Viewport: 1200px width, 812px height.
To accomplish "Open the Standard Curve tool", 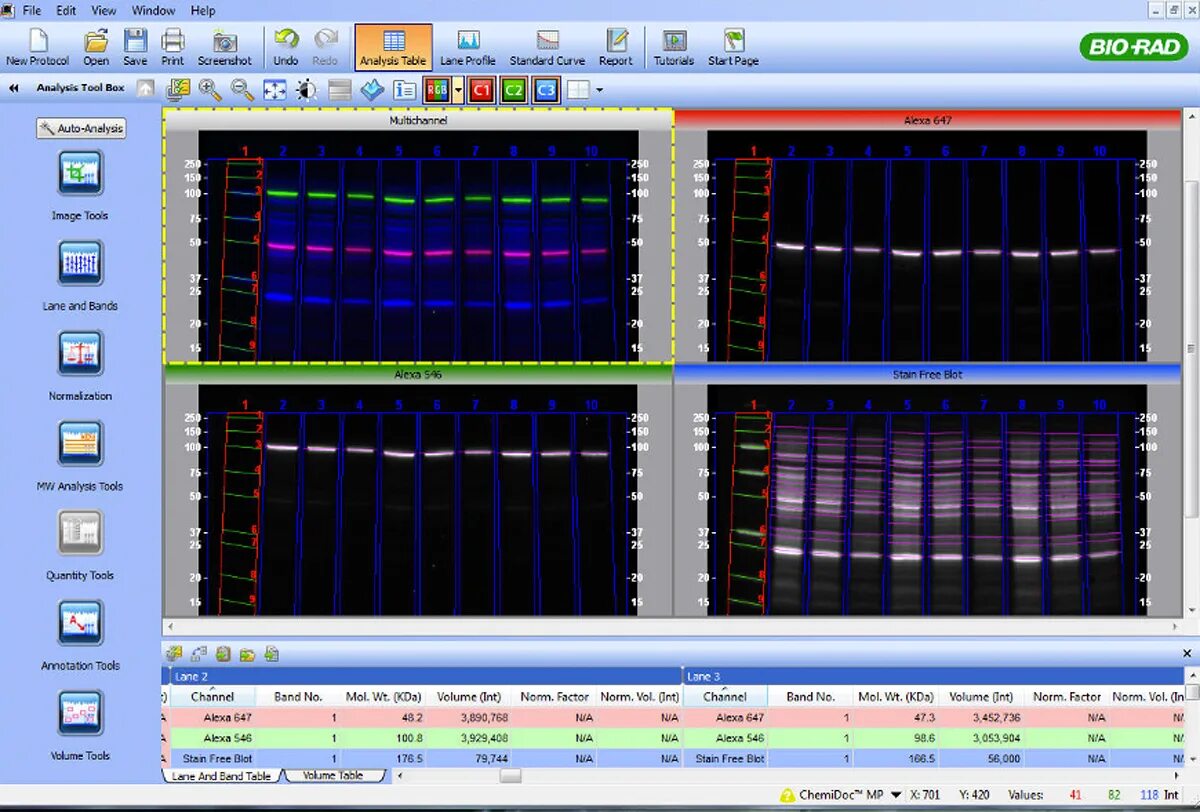I will coord(547,46).
